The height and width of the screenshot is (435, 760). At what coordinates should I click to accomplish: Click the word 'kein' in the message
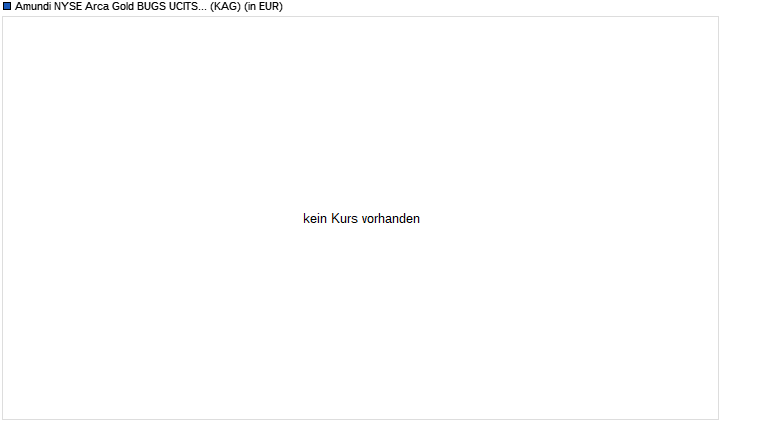coord(315,219)
